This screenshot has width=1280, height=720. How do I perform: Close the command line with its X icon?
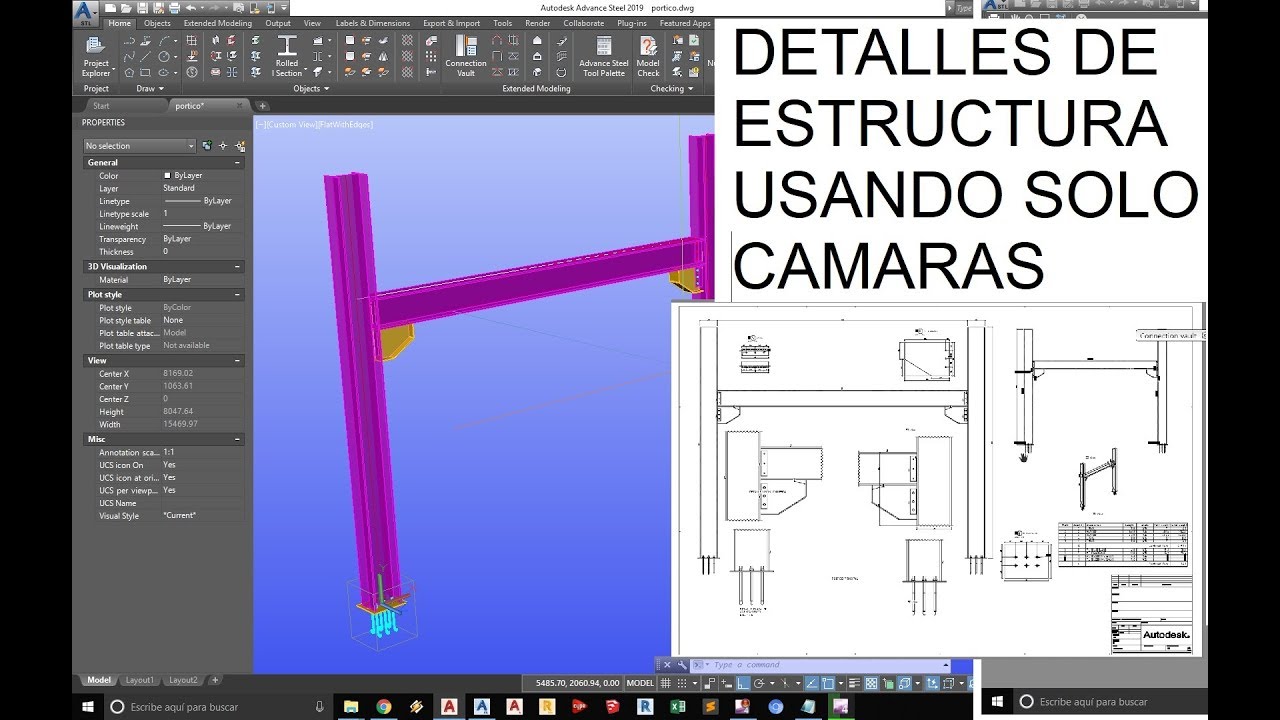(665, 665)
